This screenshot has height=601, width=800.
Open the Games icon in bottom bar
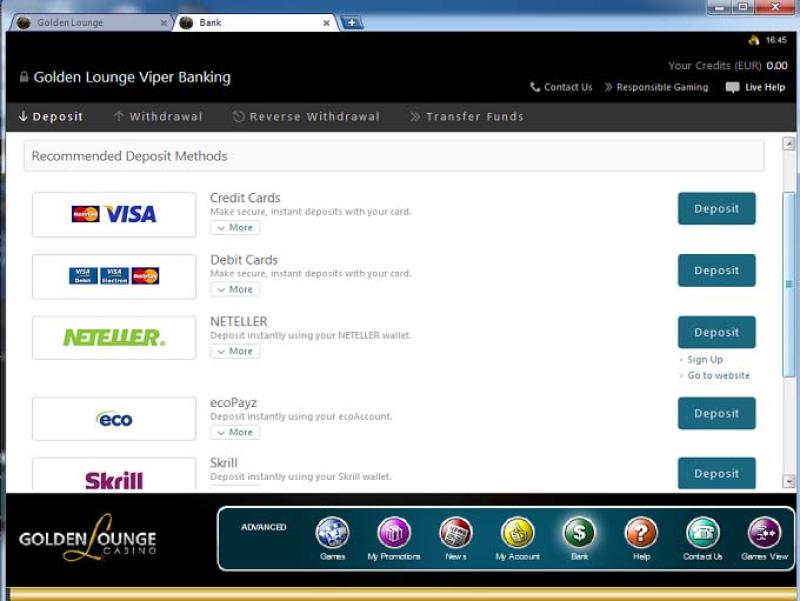tap(332, 533)
